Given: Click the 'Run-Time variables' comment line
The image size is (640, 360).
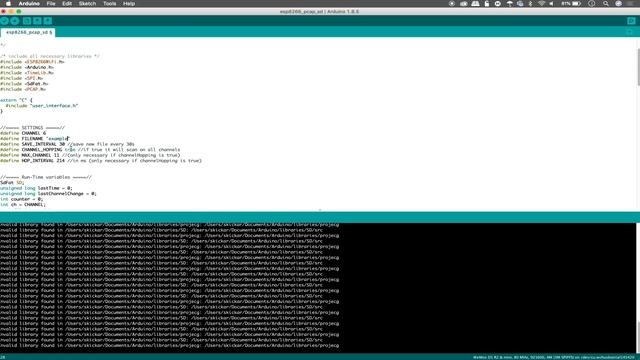Looking at the screenshot, I should tap(46, 177).
